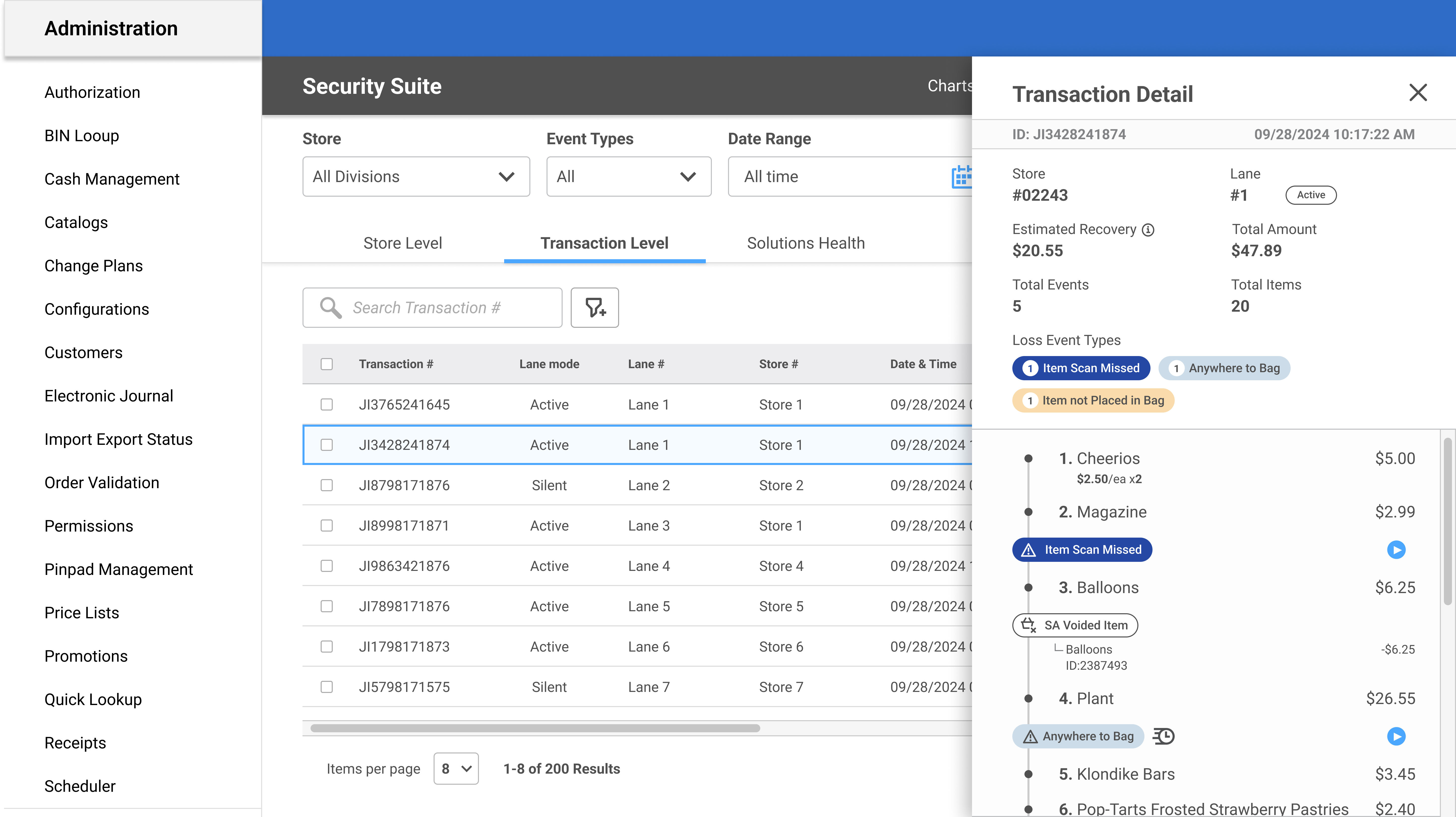Click the Anywhere to Bag event tag

(1078, 736)
